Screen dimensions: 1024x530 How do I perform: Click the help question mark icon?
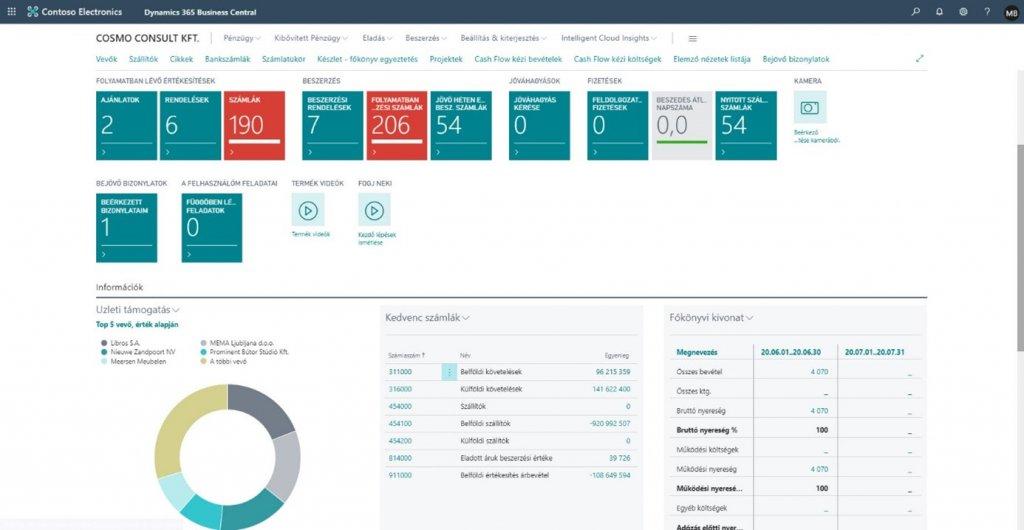point(987,12)
